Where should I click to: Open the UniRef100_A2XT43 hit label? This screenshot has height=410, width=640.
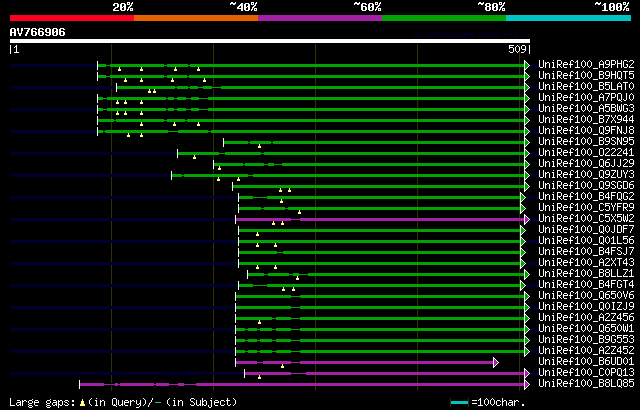tap(586, 263)
